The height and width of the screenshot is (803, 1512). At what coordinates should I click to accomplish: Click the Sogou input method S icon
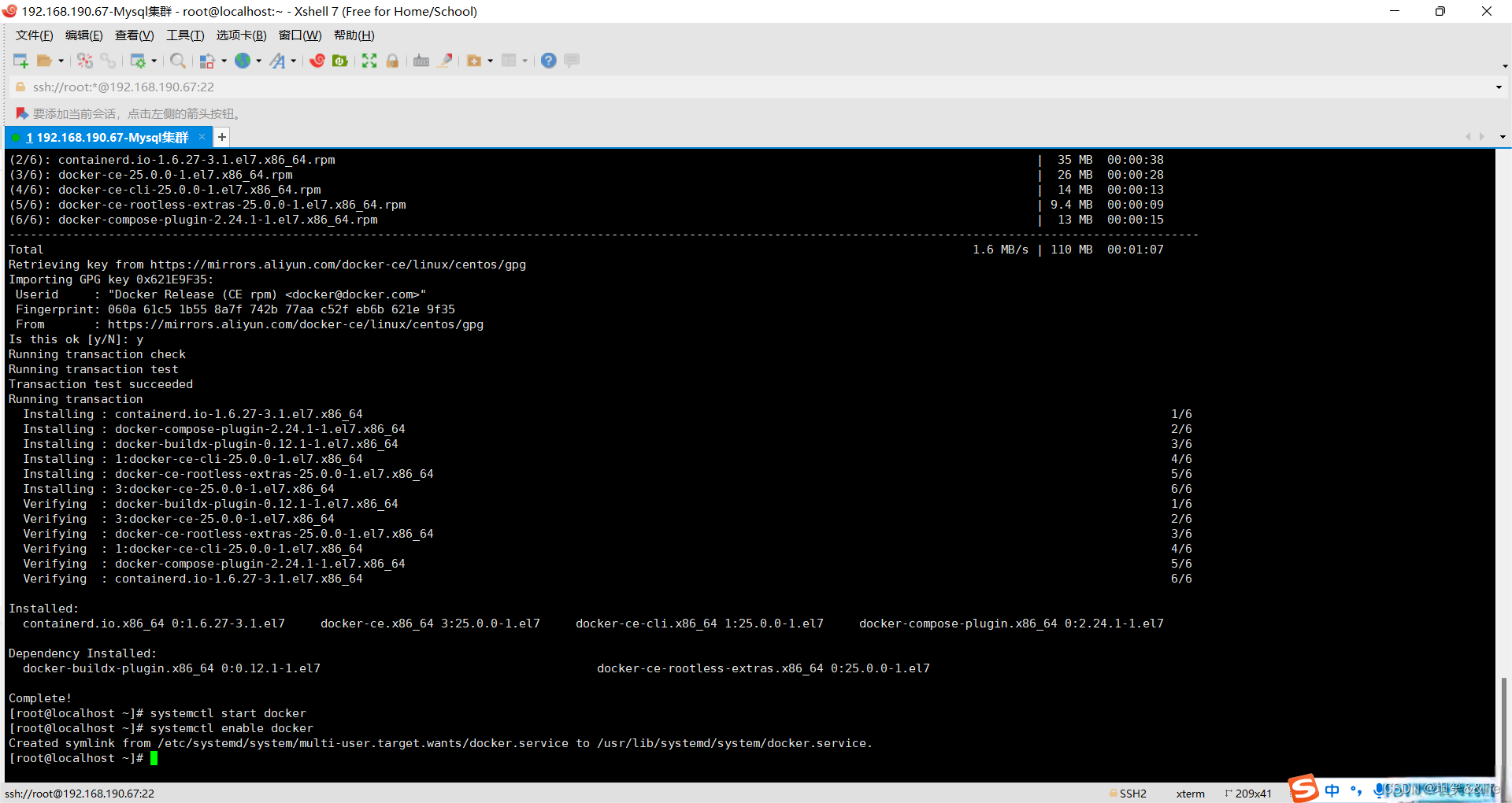coord(1304,788)
